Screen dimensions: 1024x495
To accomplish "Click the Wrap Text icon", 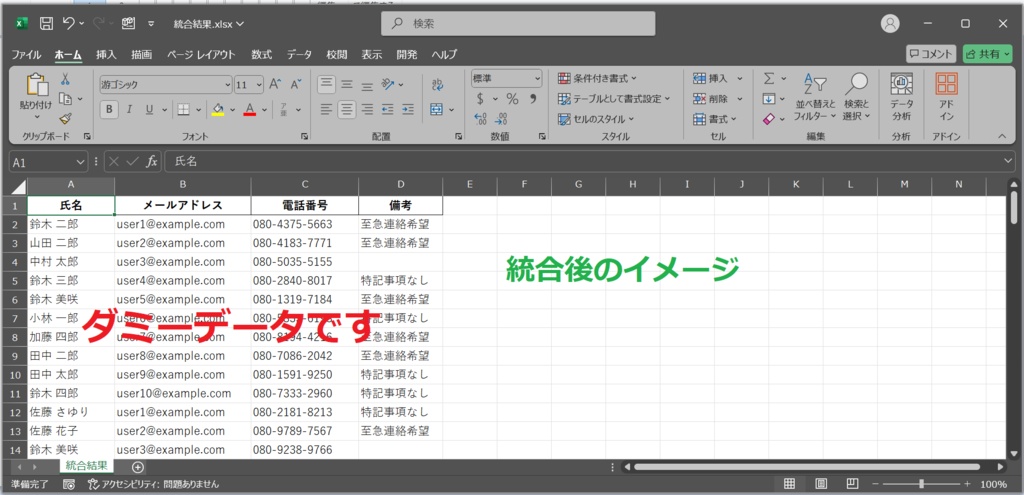I will [x=438, y=84].
